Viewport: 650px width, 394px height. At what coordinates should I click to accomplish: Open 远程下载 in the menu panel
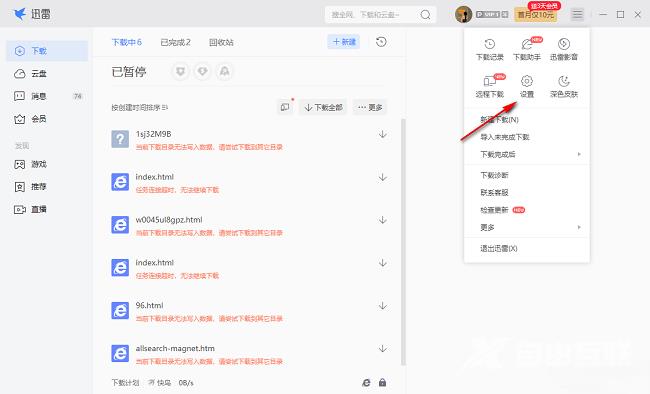click(490, 86)
